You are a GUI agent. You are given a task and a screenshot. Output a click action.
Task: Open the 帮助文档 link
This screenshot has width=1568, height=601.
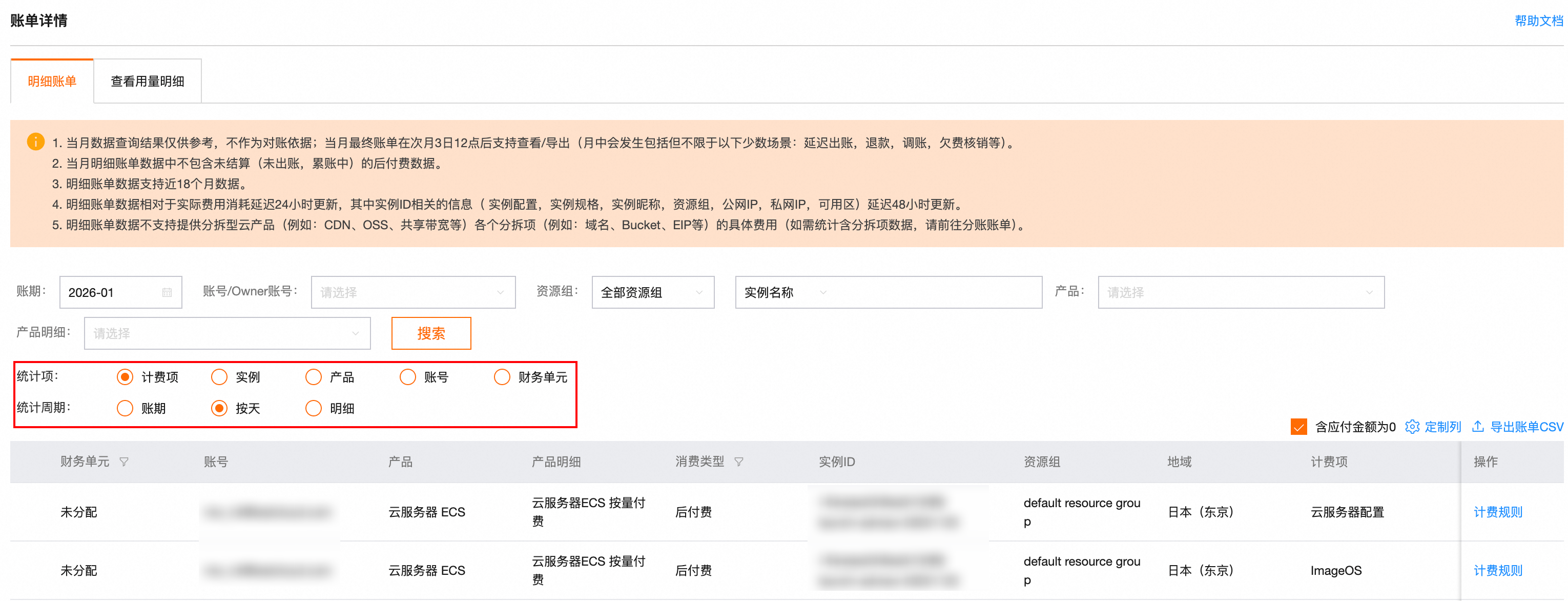click(1538, 22)
